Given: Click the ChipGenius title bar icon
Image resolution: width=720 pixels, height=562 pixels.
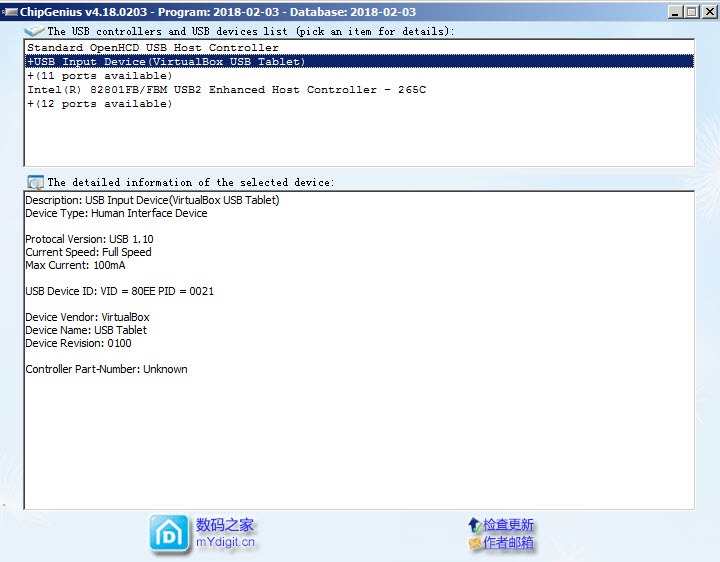Looking at the screenshot, I should pyautogui.click(x=10, y=12).
